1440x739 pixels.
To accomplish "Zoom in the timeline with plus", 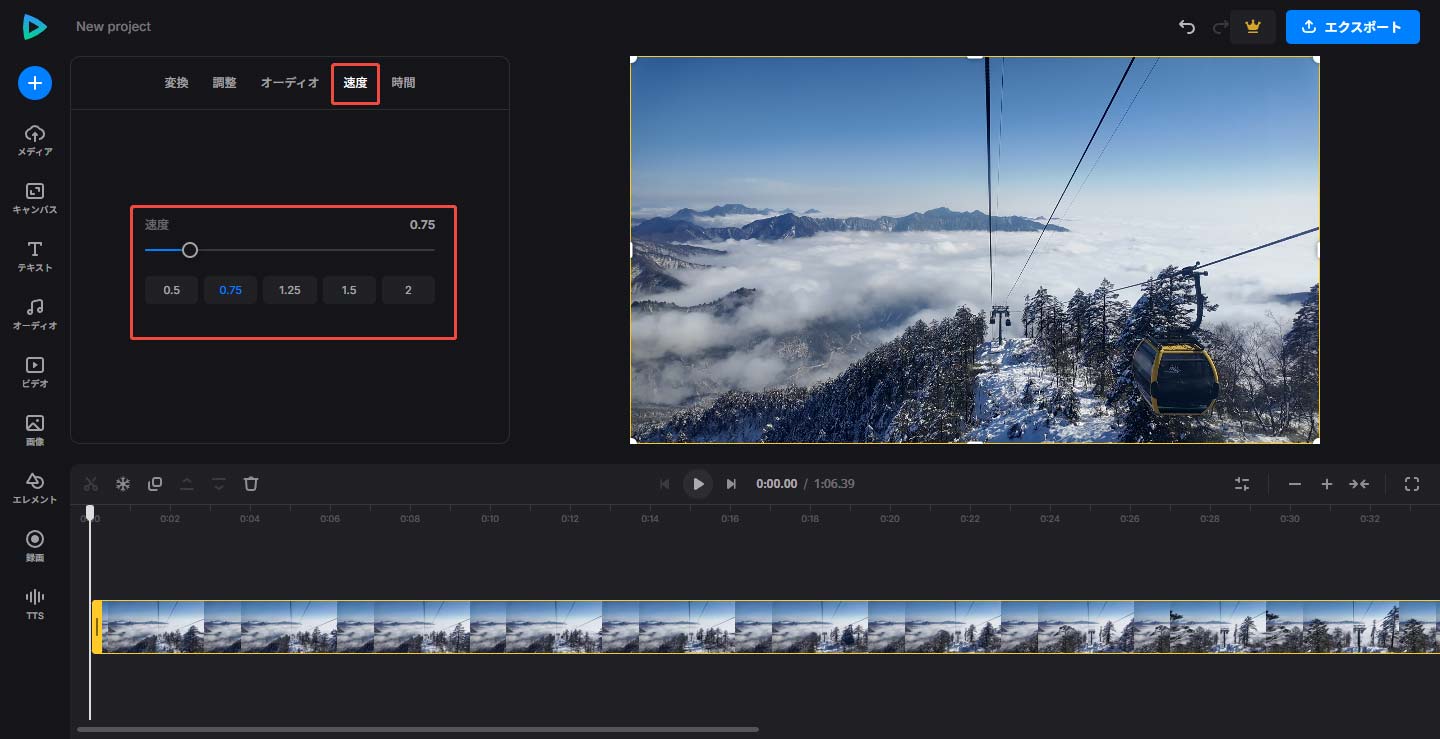I will (x=1327, y=484).
